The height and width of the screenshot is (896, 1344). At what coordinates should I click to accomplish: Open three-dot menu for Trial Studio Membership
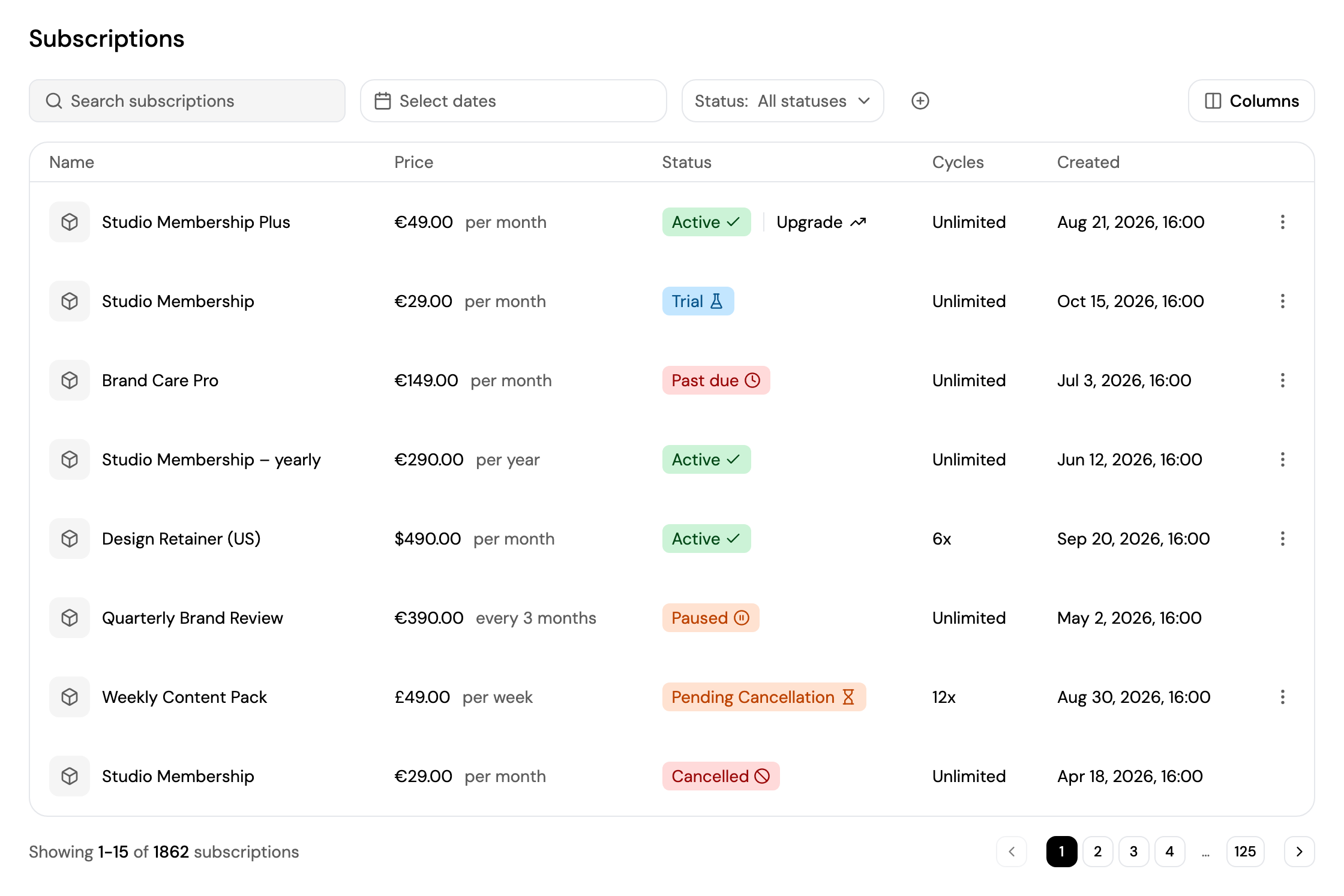(x=1282, y=301)
